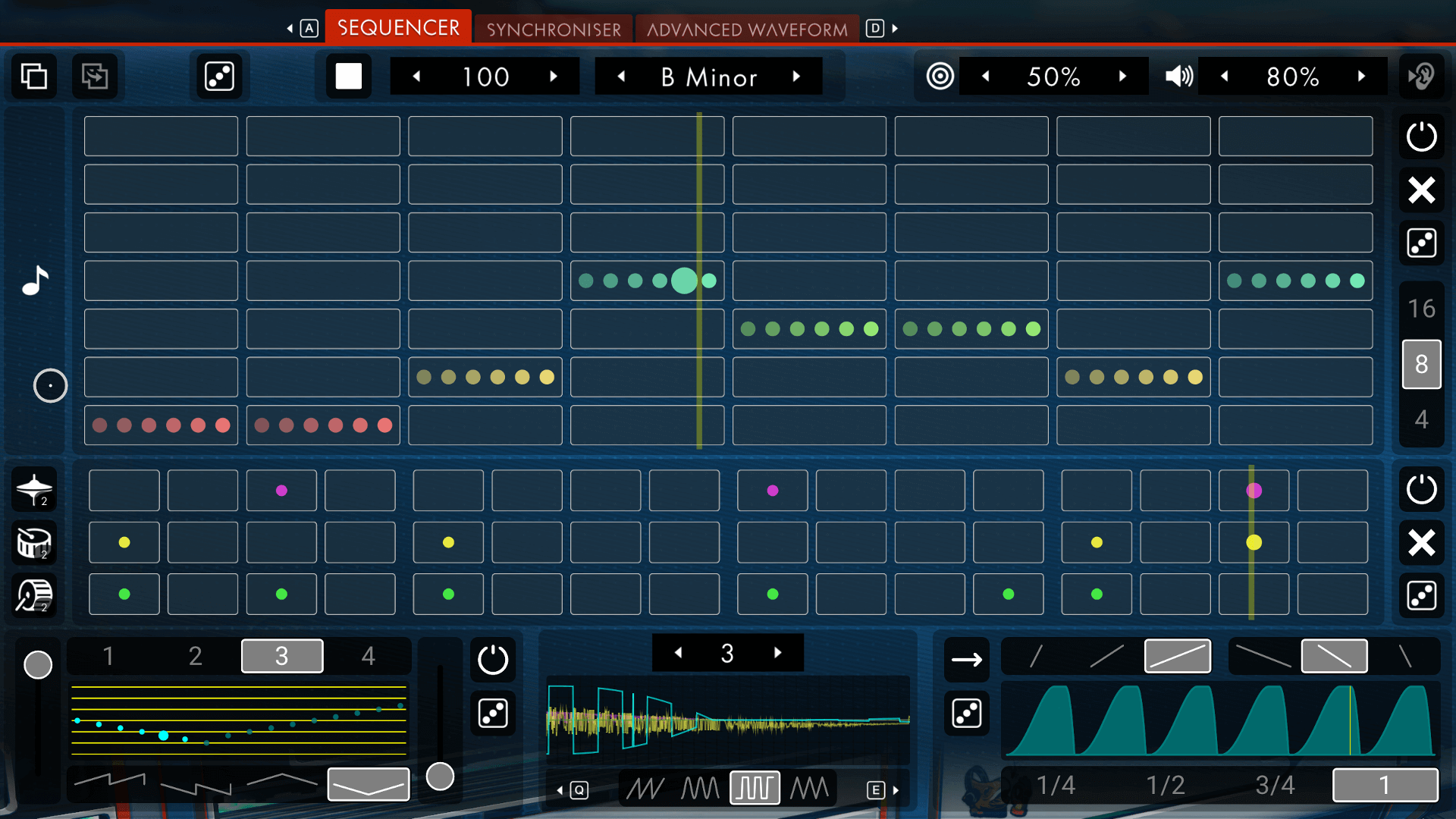Toggle the melody section power button
This screenshot has height=819, width=1456.
(x=1421, y=137)
